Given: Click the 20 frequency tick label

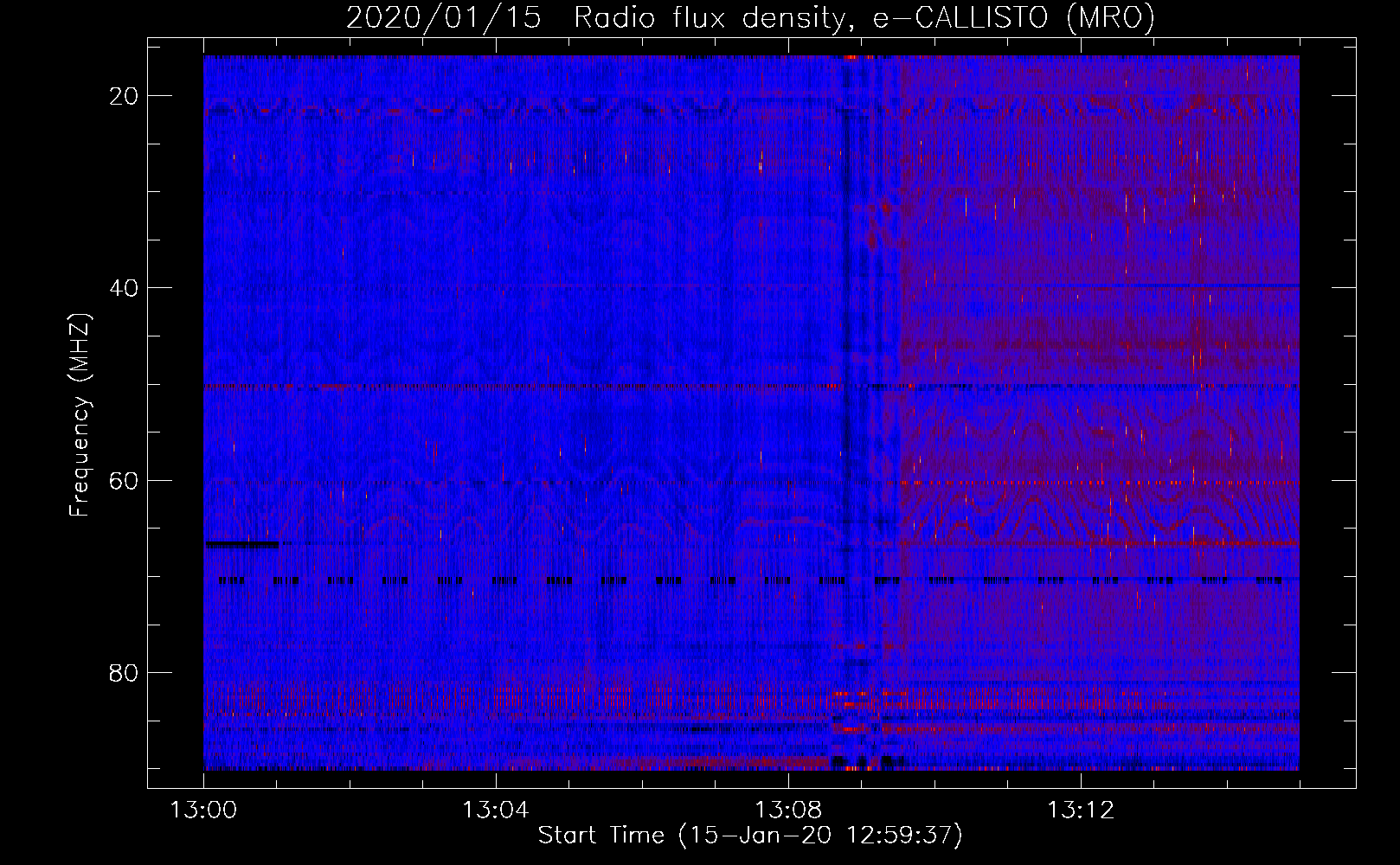Looking at the screenshot, I should point(125,96).
